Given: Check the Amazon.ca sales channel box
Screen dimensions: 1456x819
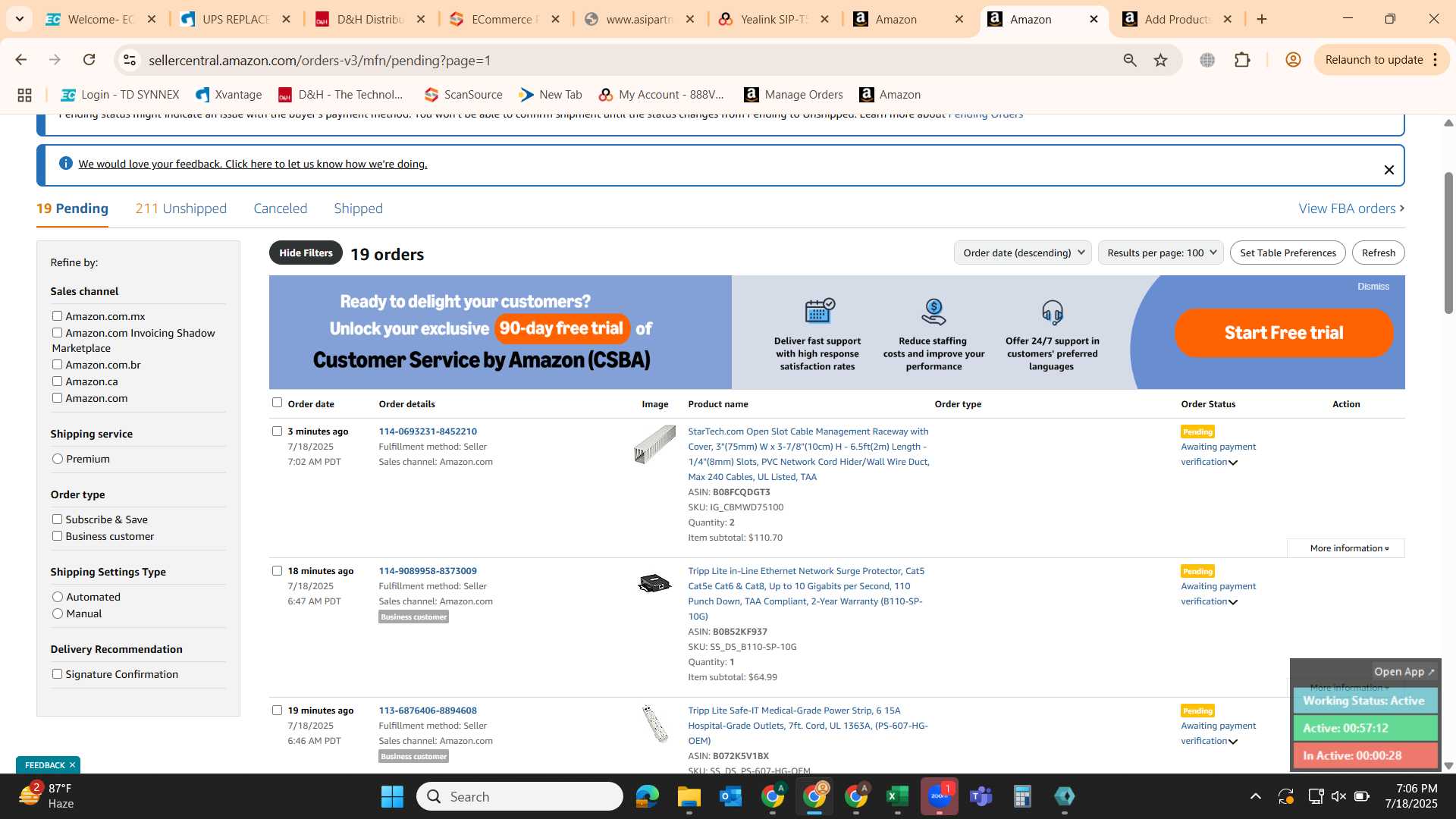Looking at the screenshot, I should click(x=57, y=381).
